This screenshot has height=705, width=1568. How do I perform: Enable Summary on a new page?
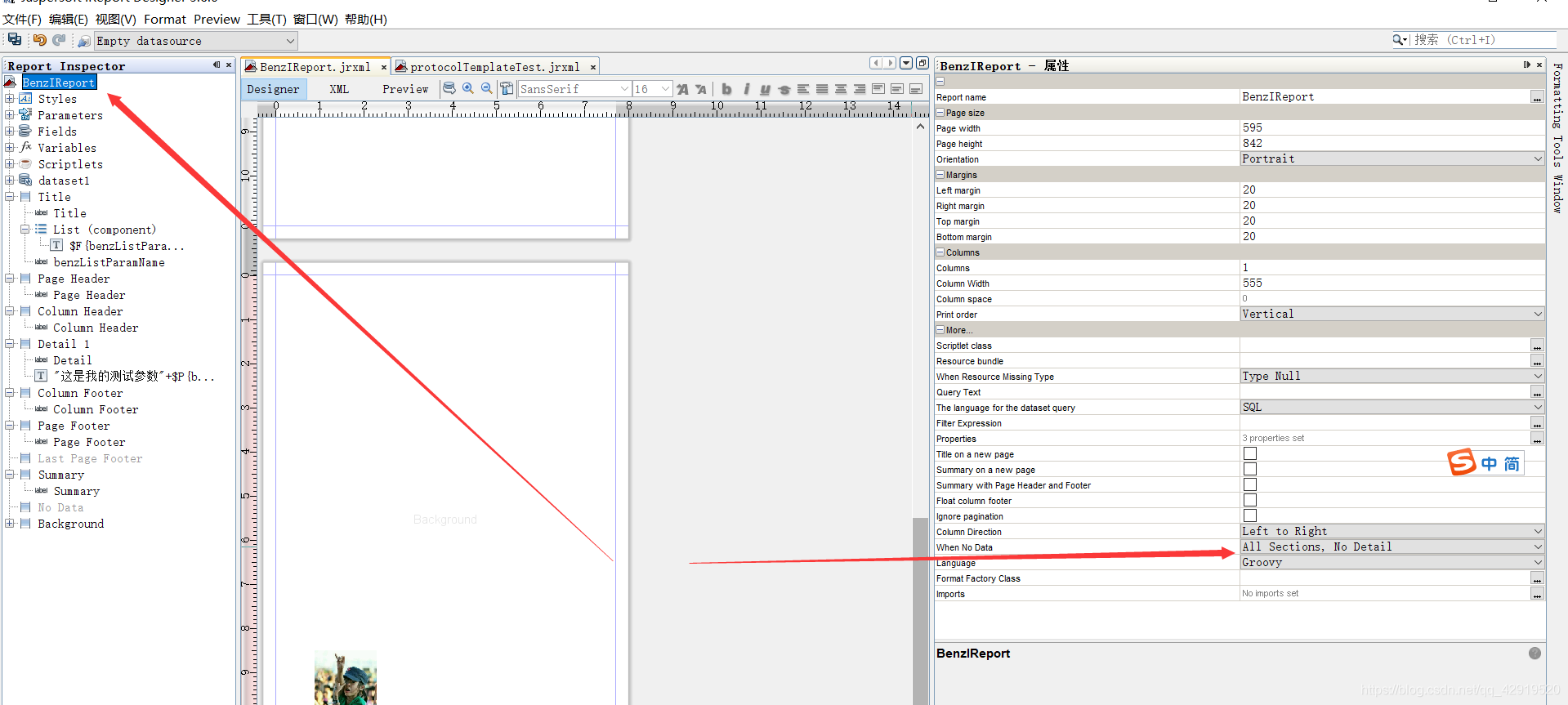(1250, 469)
